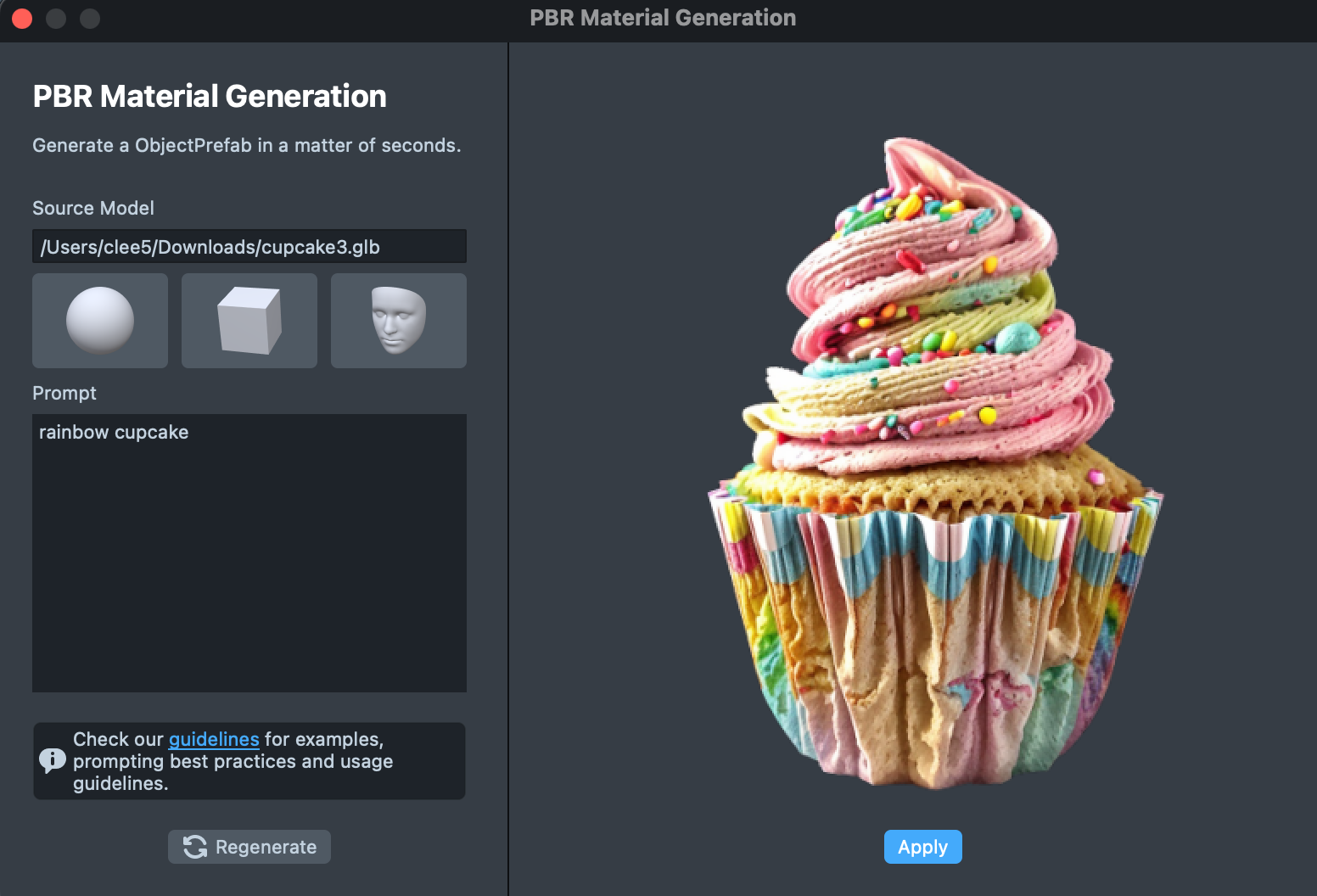This screenshot has width=1317, height=896.
Task: Click the 'Prompt' label
Action: pos(64,393)
